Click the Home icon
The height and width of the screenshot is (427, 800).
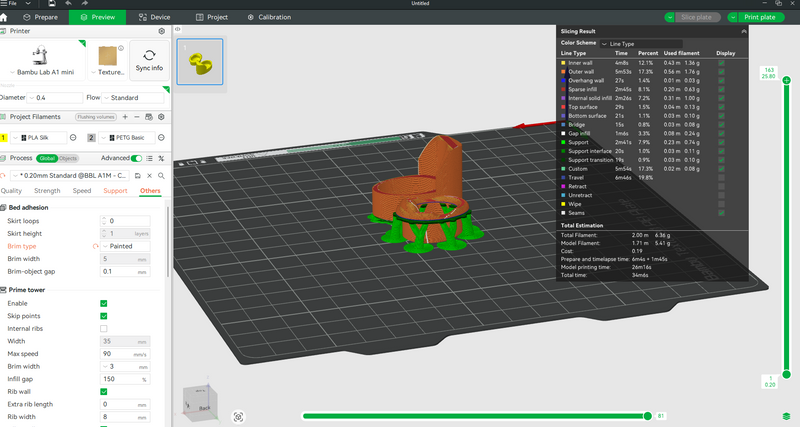tap(4, 17)
